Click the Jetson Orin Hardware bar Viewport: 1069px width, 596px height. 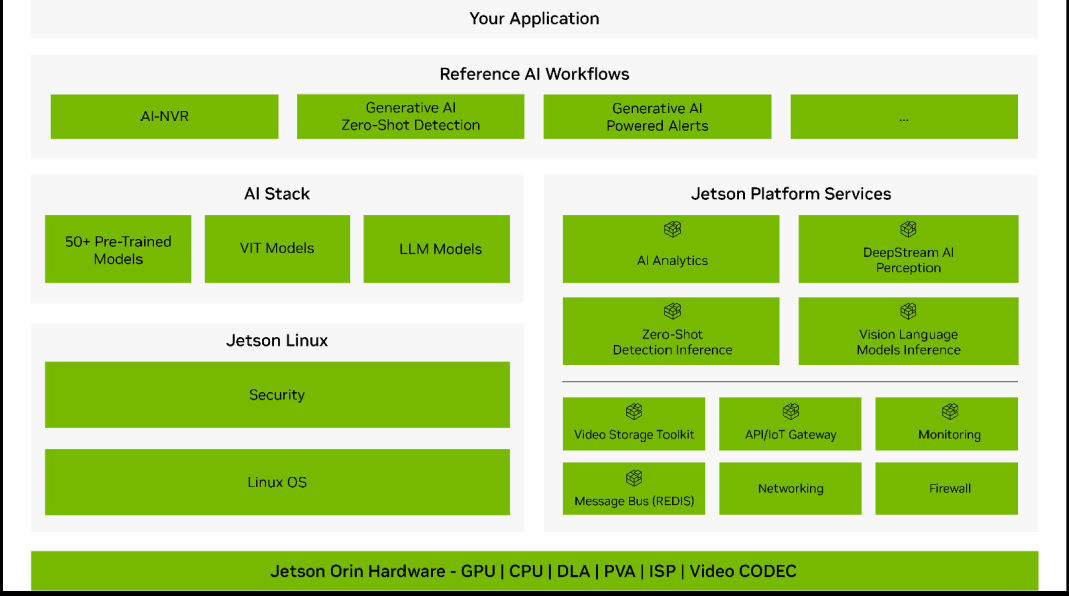pyautogui.click(x=534, y=571)
